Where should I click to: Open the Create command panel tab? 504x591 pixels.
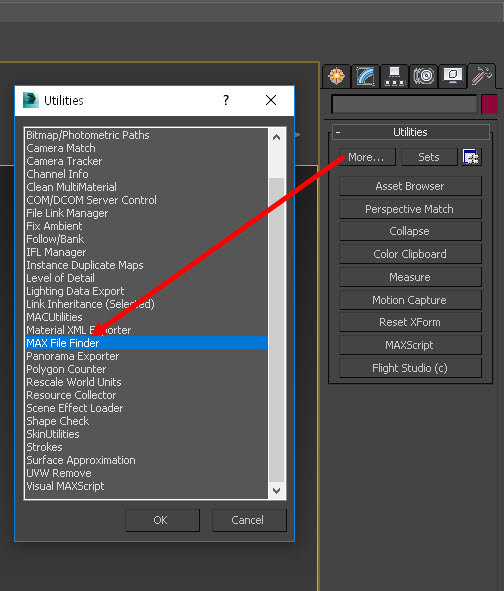[336, 76]
